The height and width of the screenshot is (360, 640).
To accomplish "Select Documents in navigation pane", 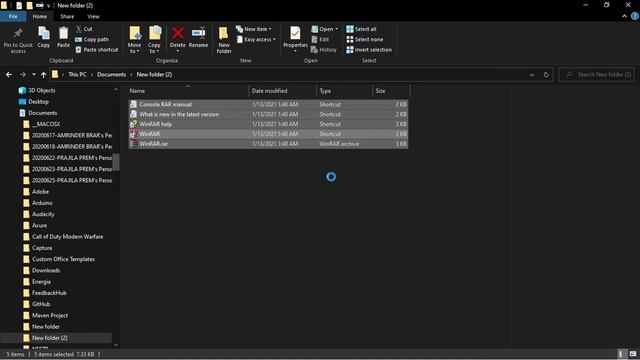I will (x=42, y=113).
